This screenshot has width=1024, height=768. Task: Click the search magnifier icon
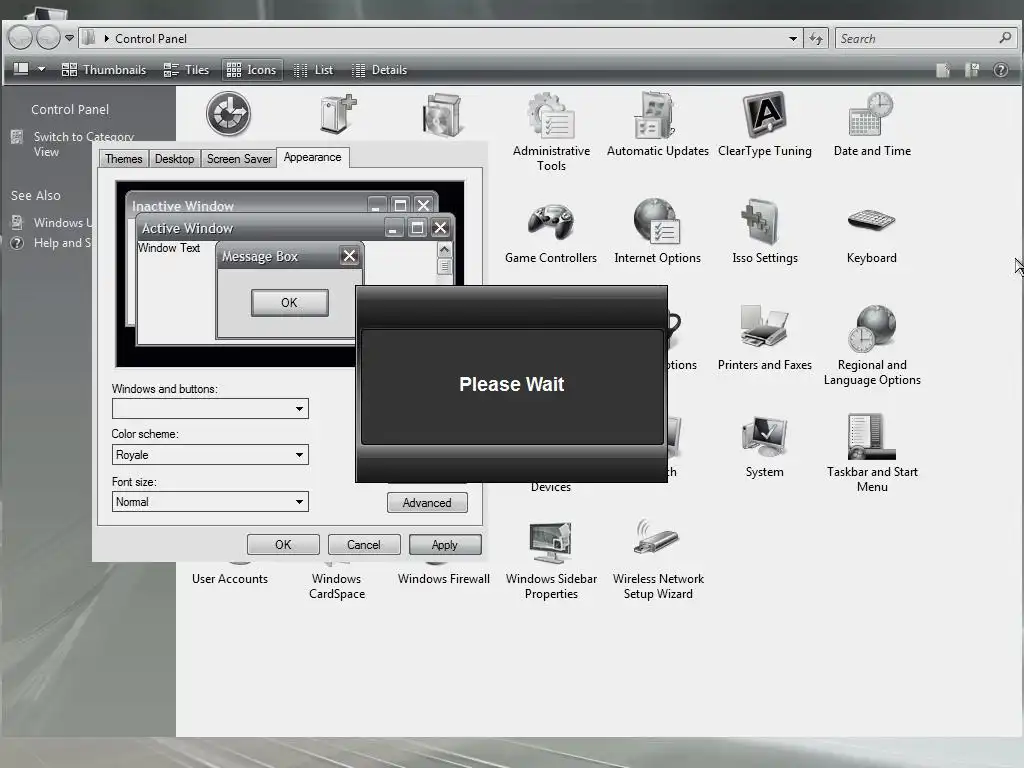click(1005, 38)
